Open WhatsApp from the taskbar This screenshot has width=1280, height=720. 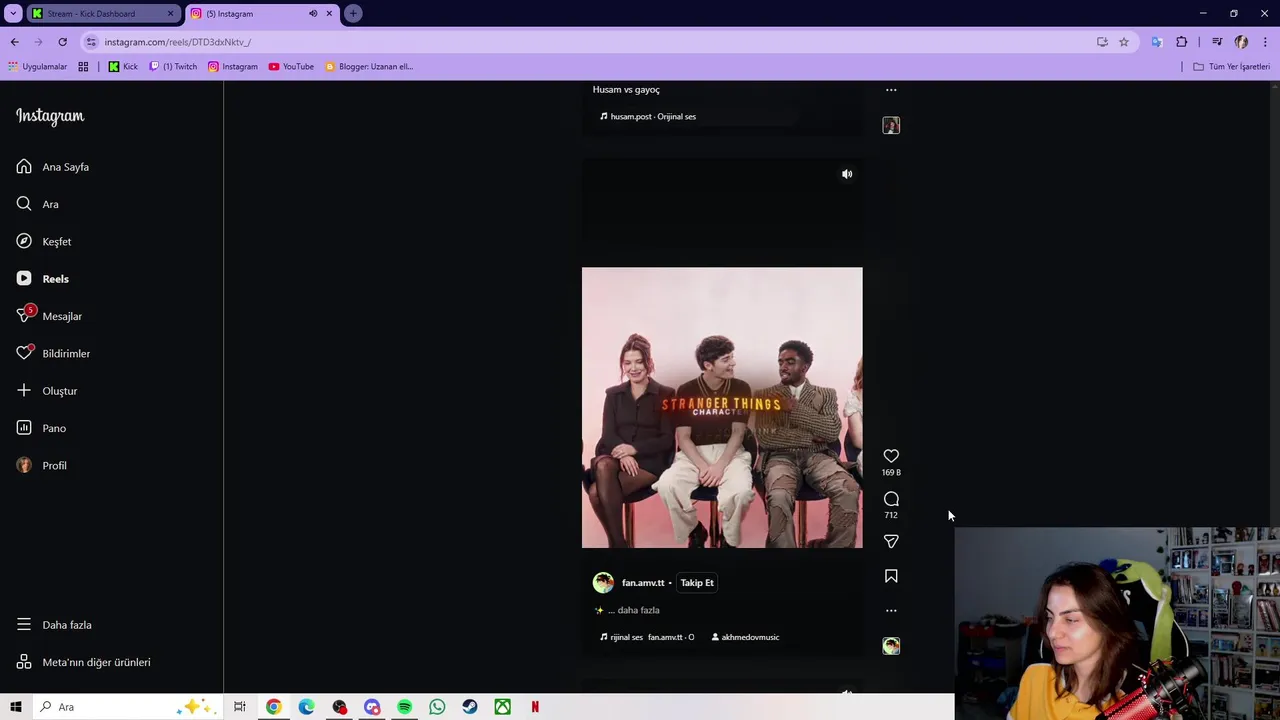point(437,707)
